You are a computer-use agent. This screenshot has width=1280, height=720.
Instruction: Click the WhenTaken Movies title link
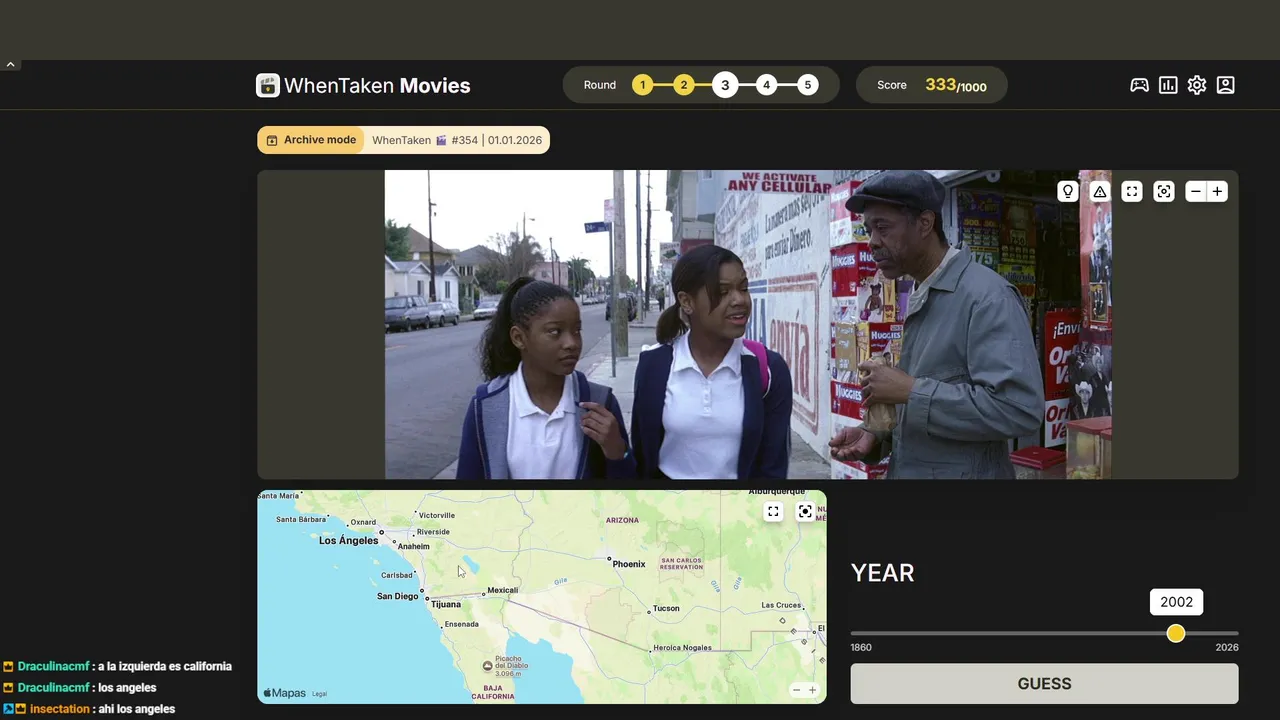pos(377,85)
